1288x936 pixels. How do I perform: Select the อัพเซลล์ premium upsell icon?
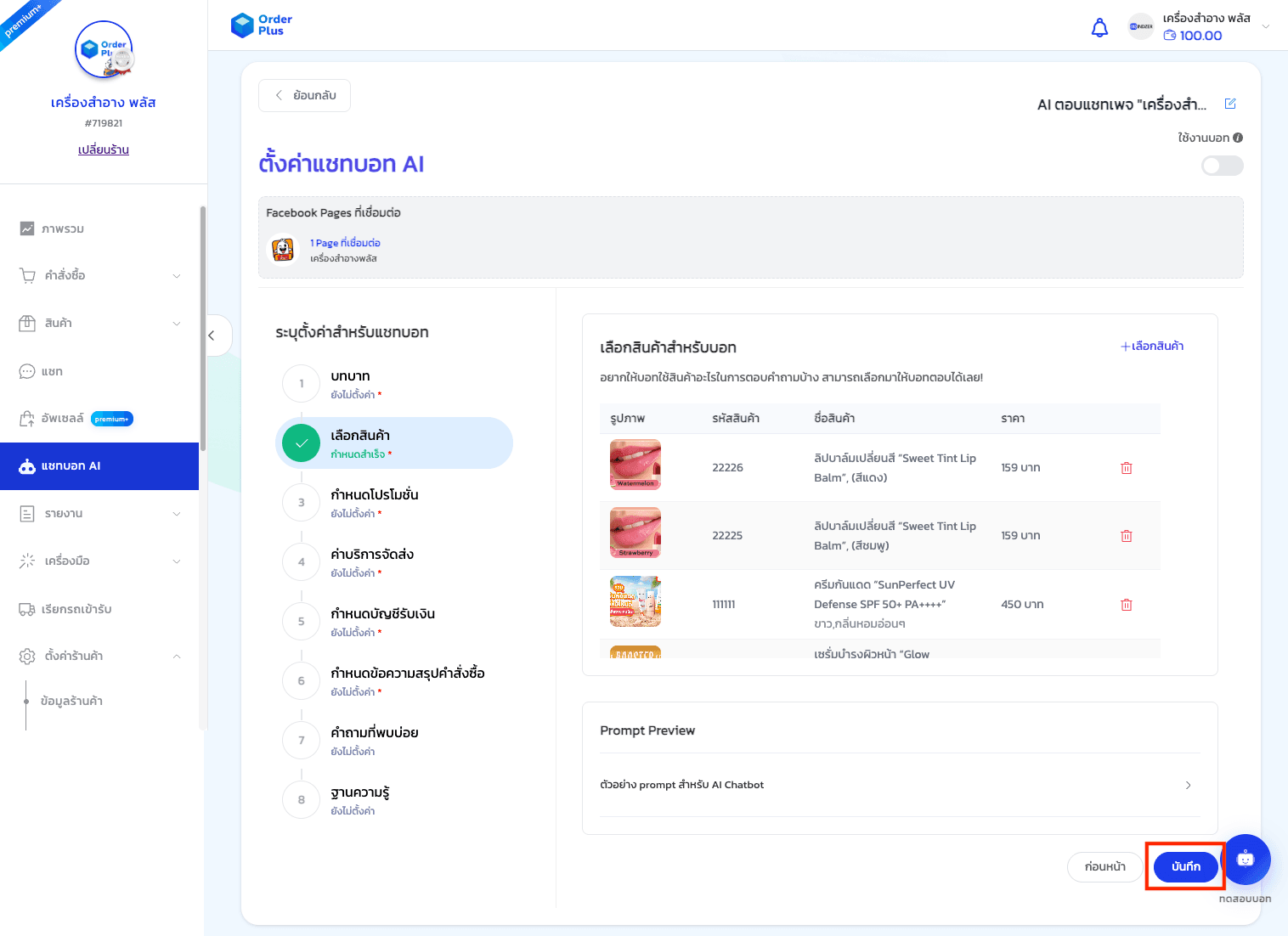tap(26, 418)
